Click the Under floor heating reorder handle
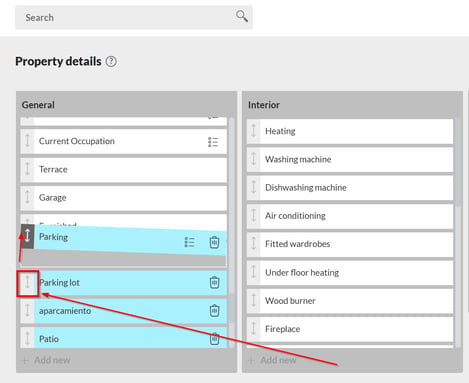Image resolution: width=469 pixels, height=383 pixels. (254, 273)
